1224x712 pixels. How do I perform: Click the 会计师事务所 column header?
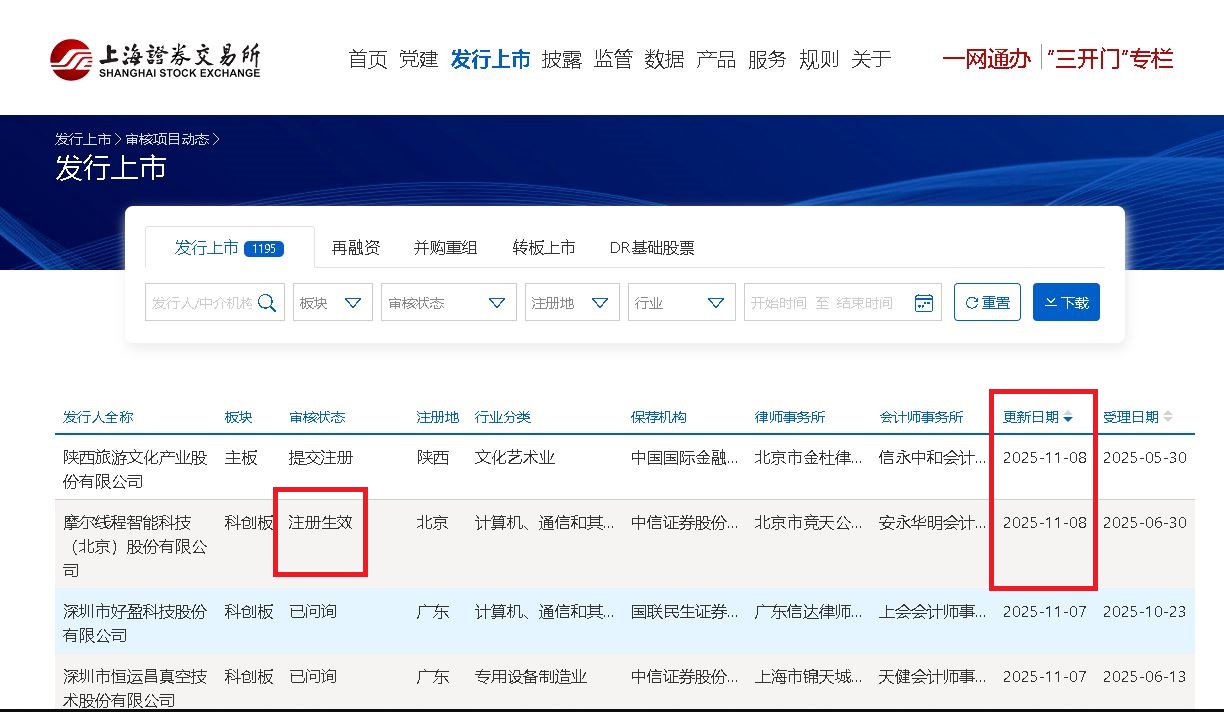point(921,417)
